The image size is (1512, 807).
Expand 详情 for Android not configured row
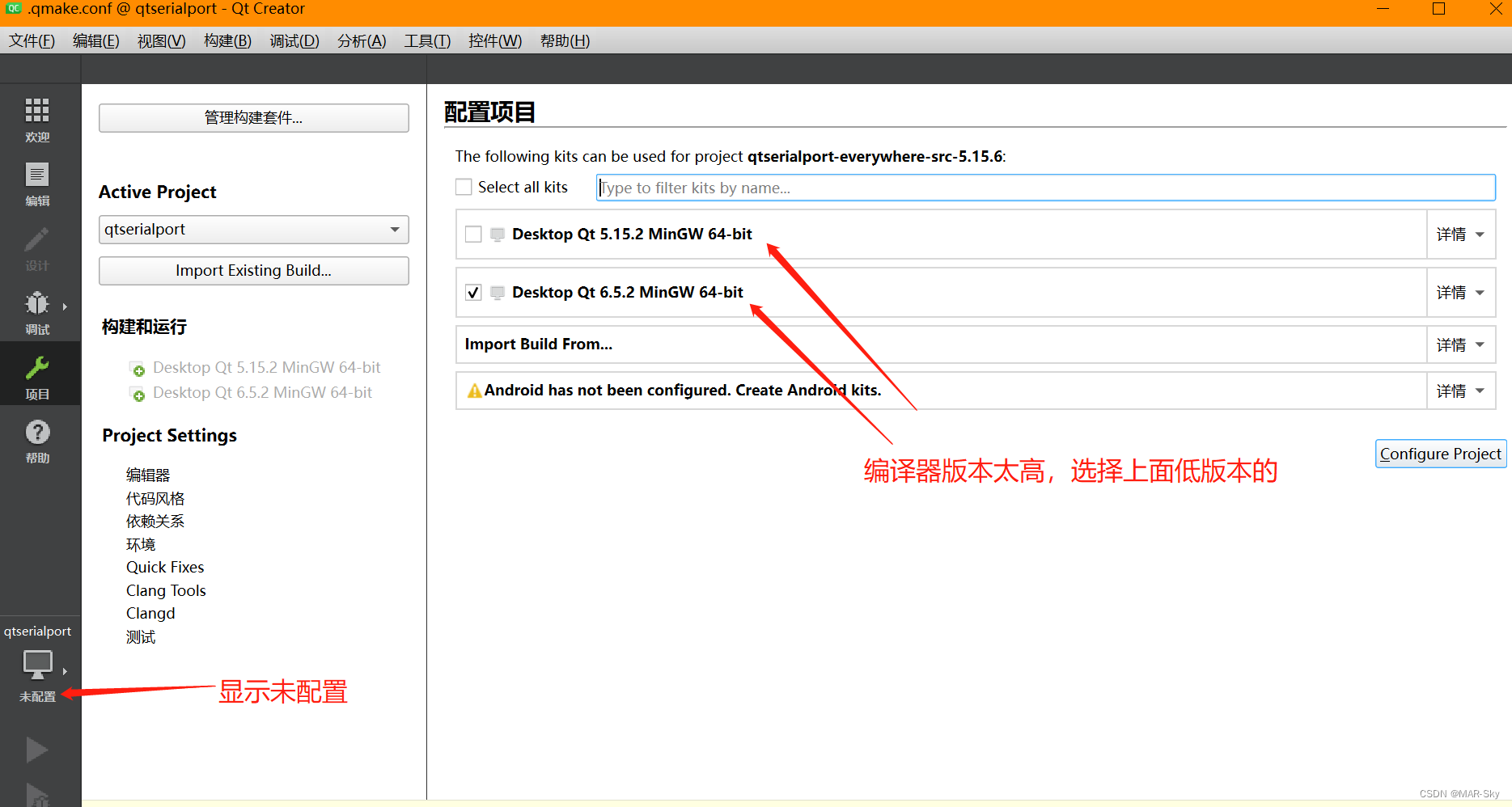click(x=1460, y=391)
